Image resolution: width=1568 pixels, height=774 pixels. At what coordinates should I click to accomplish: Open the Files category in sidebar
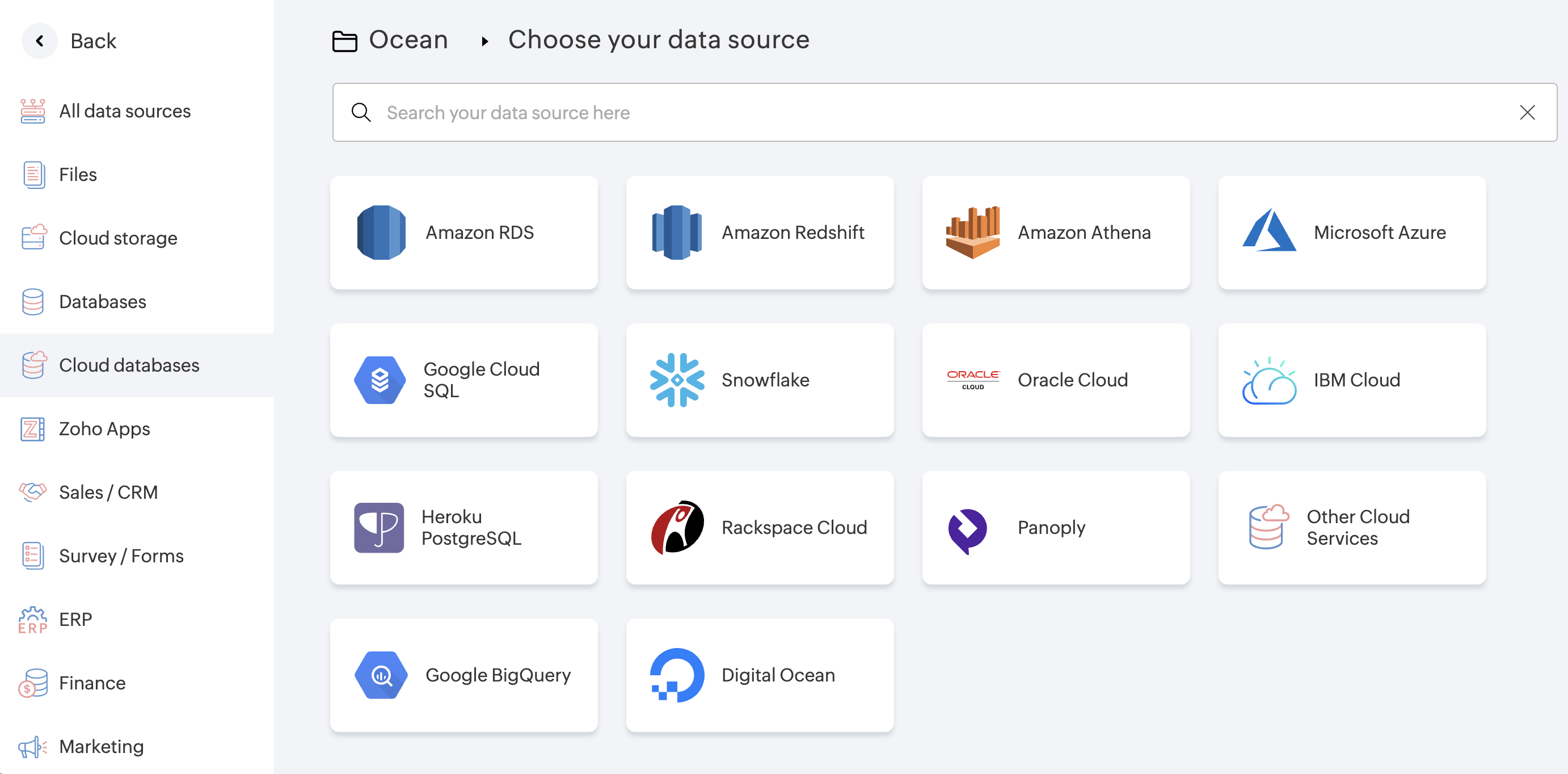77,175
